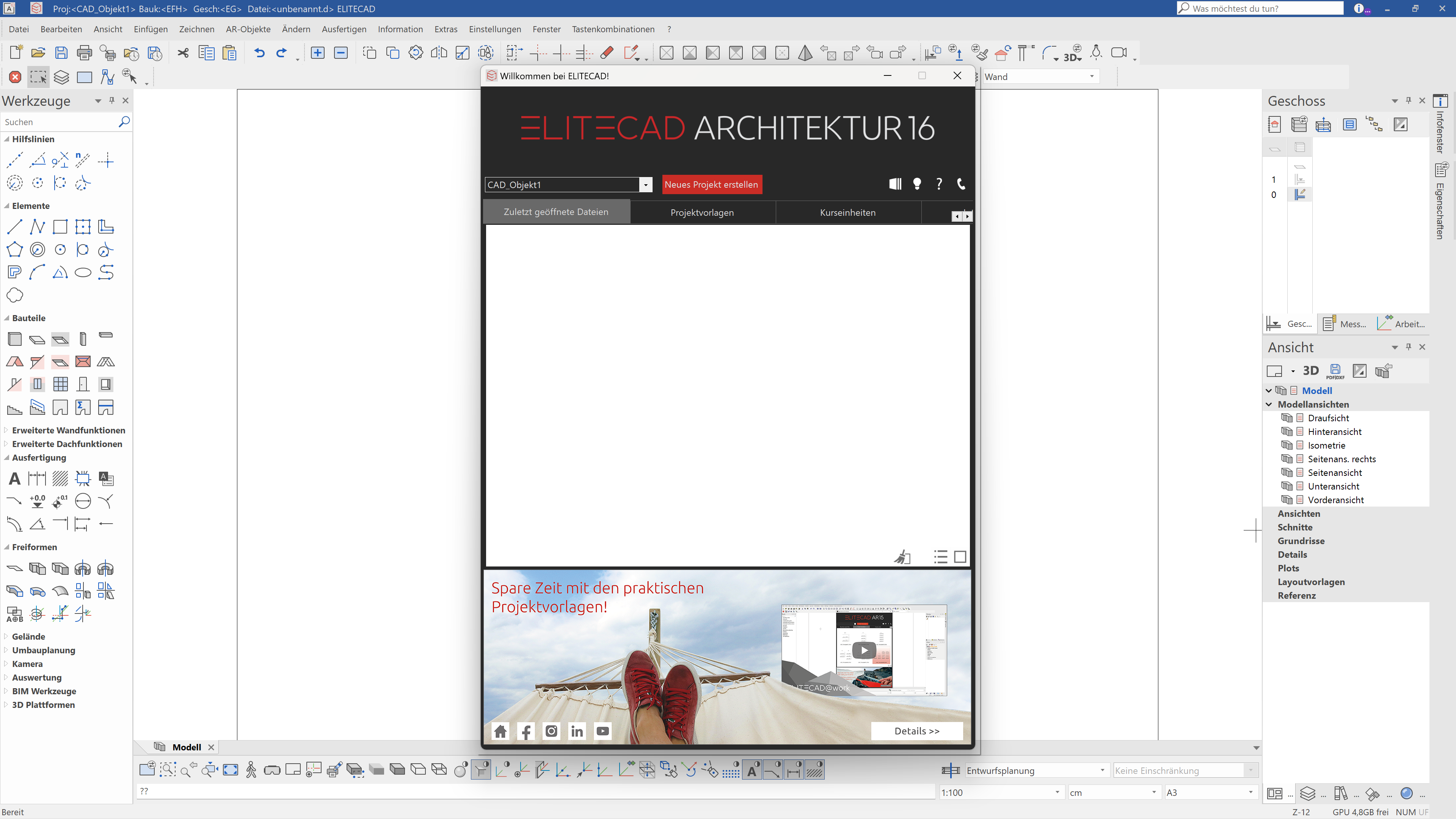Screen dimensions: 1456x819
Task: Select the Text tool under Ausfertigung
Action: click(15, 479)
